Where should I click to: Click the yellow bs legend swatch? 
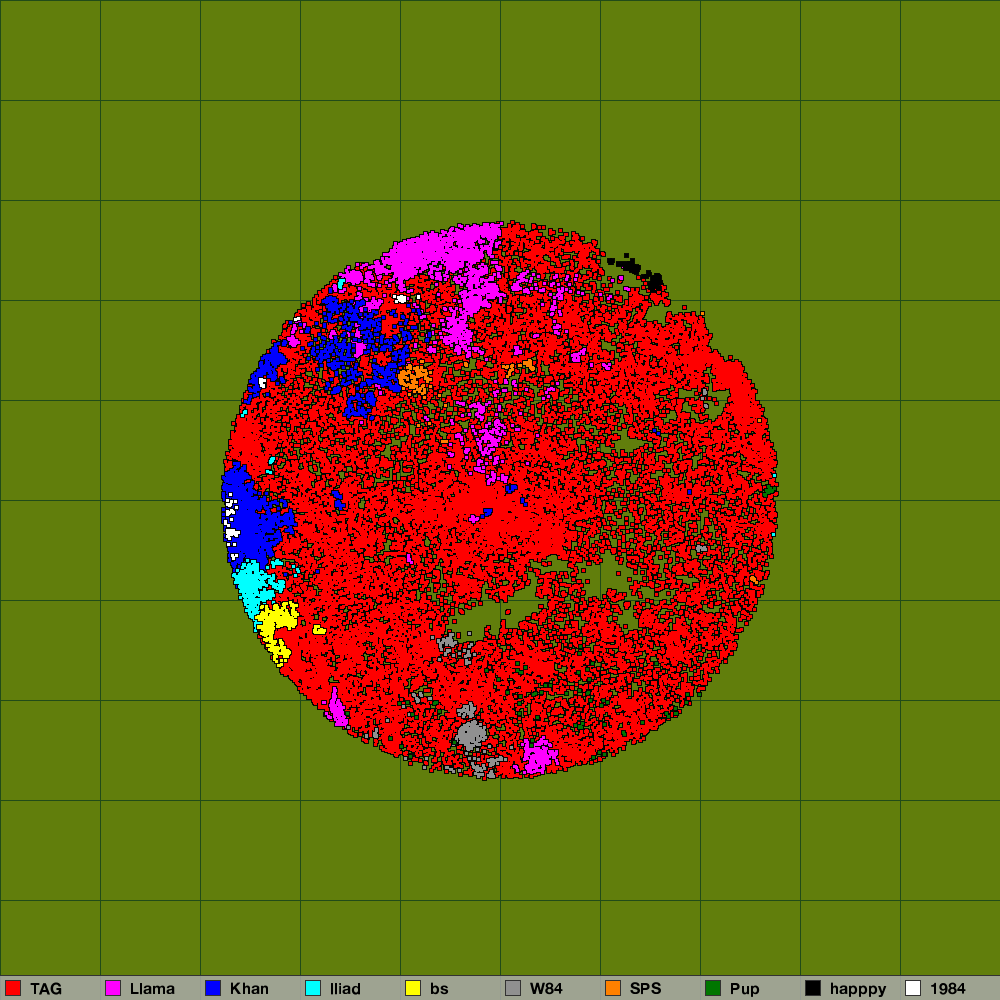[413, 988]
